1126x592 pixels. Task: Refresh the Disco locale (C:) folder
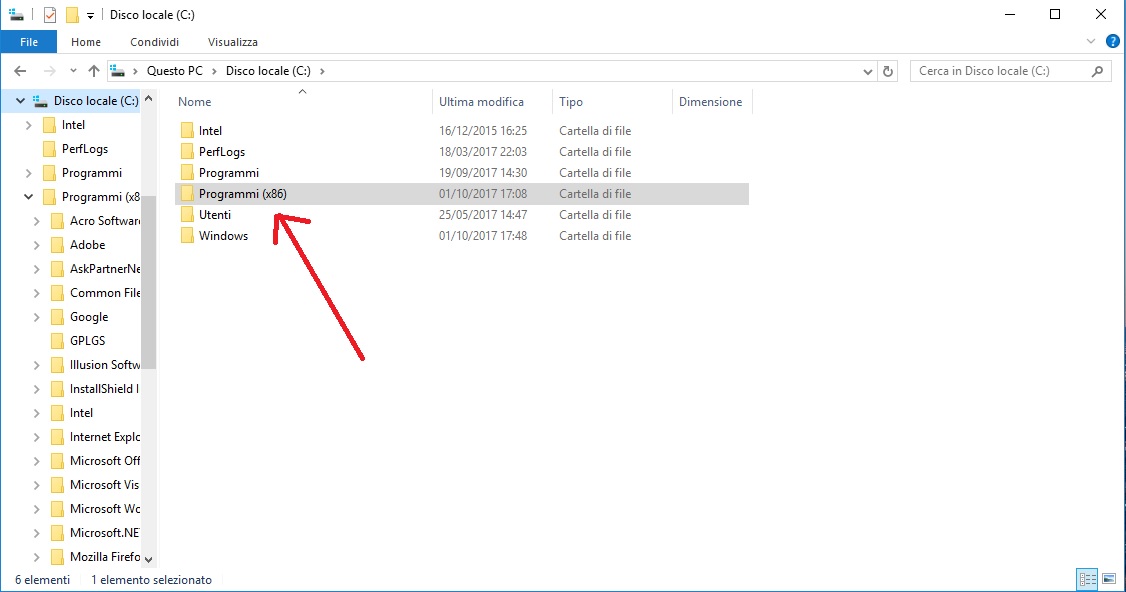(x=888, y=71)
